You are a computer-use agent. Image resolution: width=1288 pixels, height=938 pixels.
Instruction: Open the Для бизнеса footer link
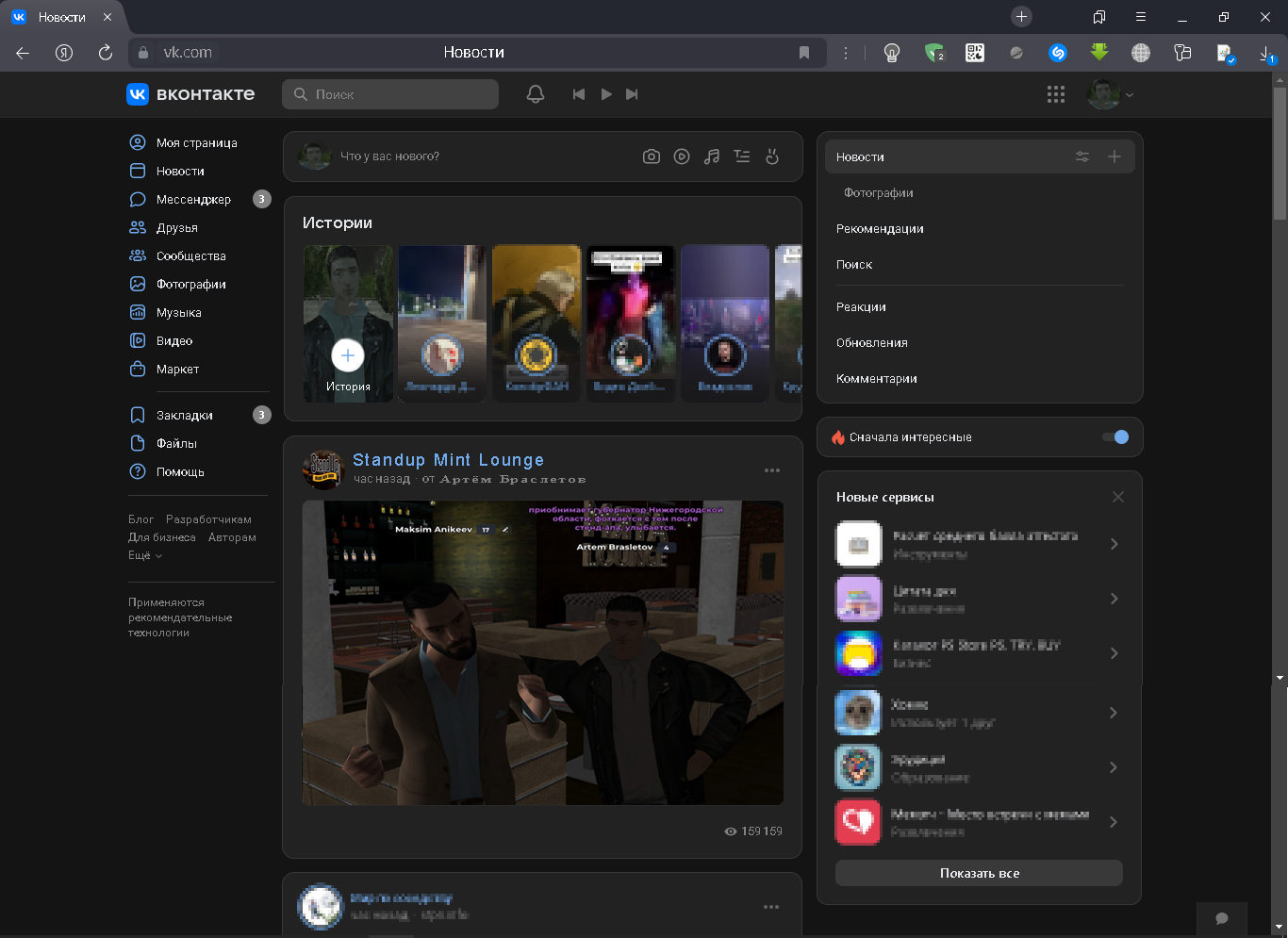[162, 537]
